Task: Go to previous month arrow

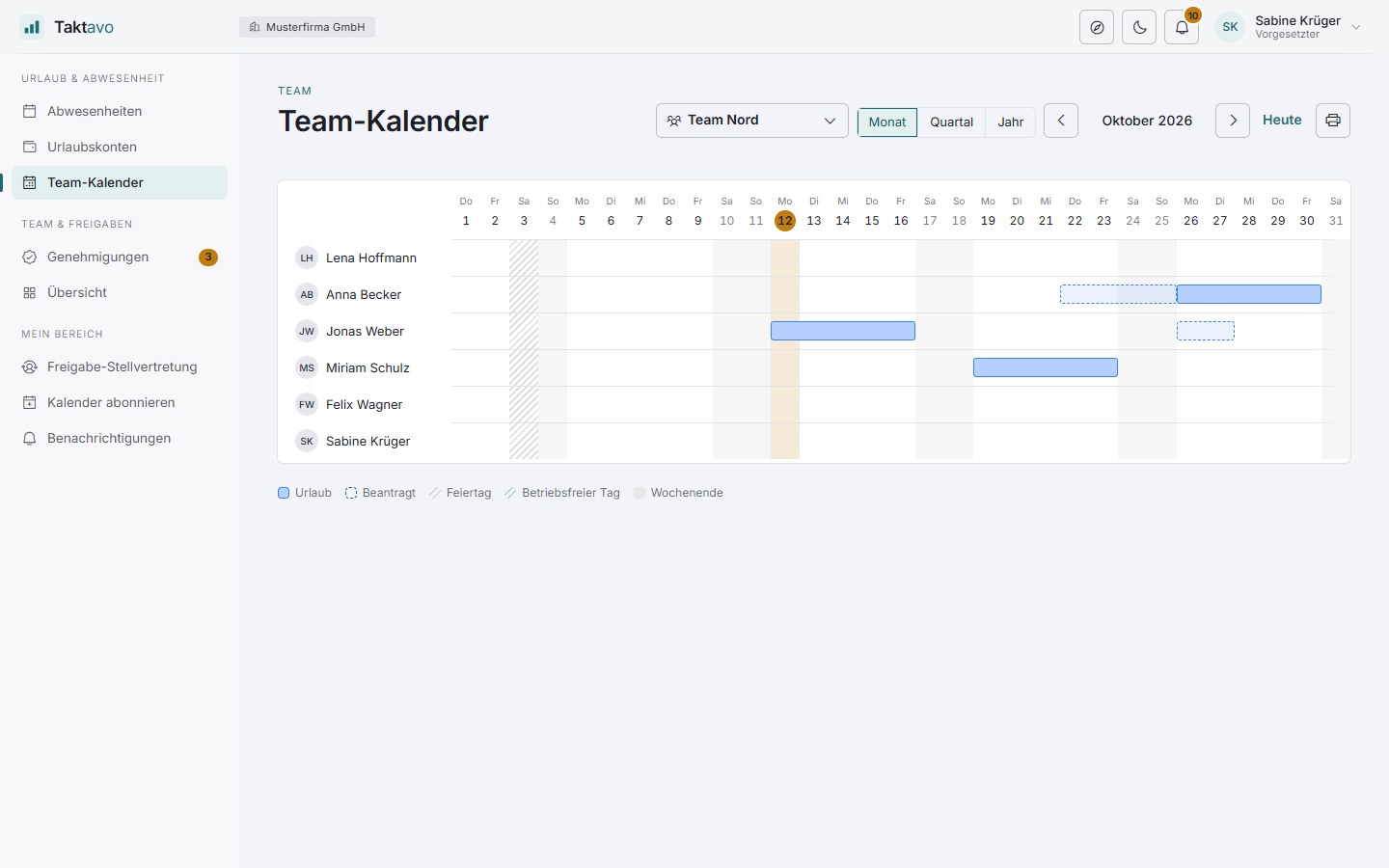Action: [1061, 121]
